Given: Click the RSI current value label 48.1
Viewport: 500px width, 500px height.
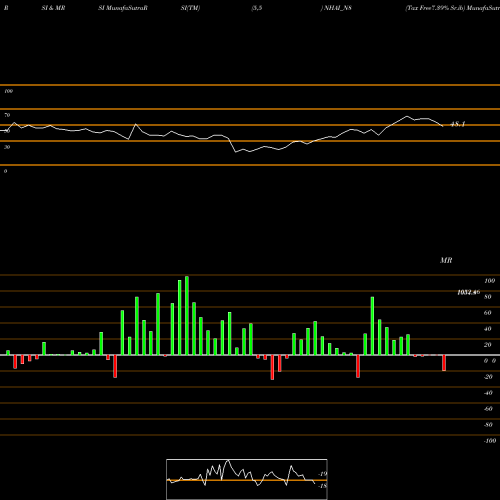Looking at the screenshot, I should click(x=458, y=124).
